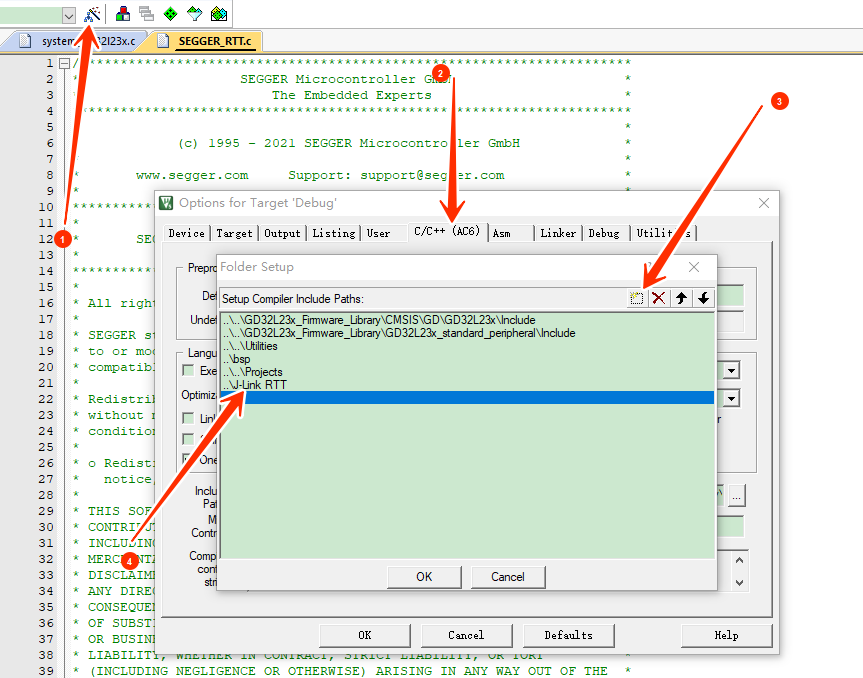This screenshot has height=678, width=863.
Task: Click Cancel in Options for Target dialog
Action: click(466, 636)
